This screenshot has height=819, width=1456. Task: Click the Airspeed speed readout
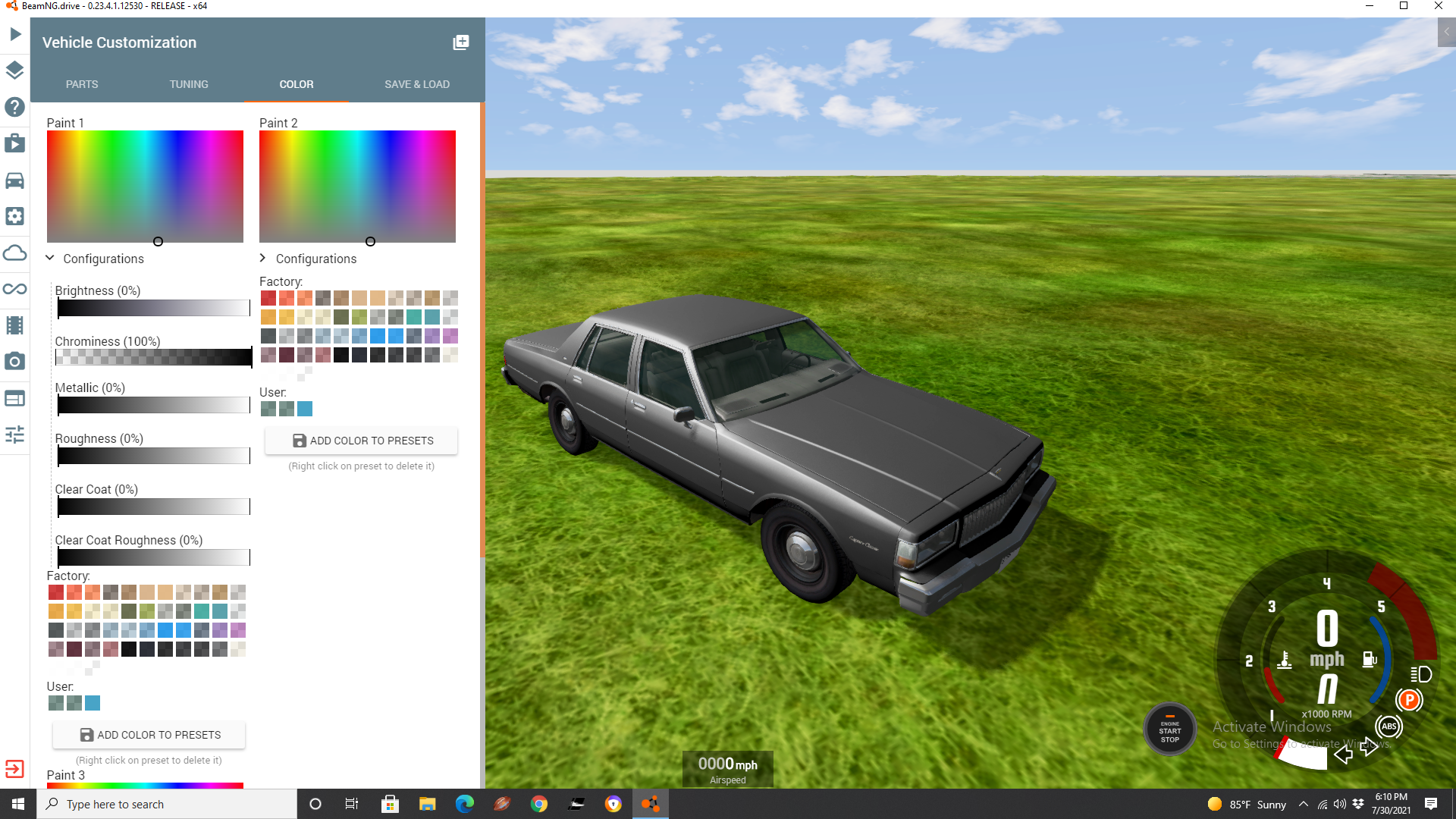pyautogui.click(x=727, y=770)
